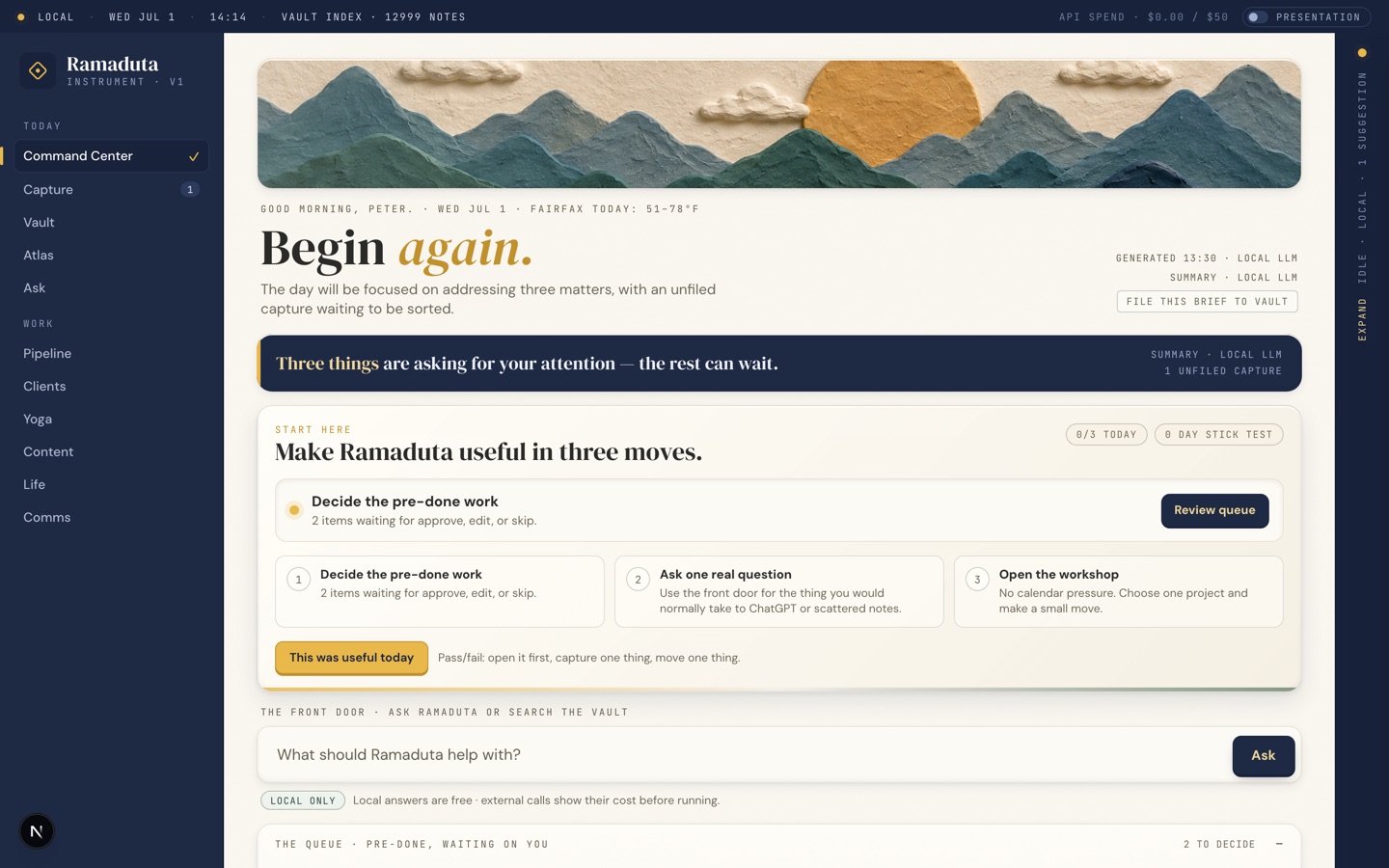Open the round N avatar button
The width and height of the screenshot is (1389, 868).
pos(37,831)
